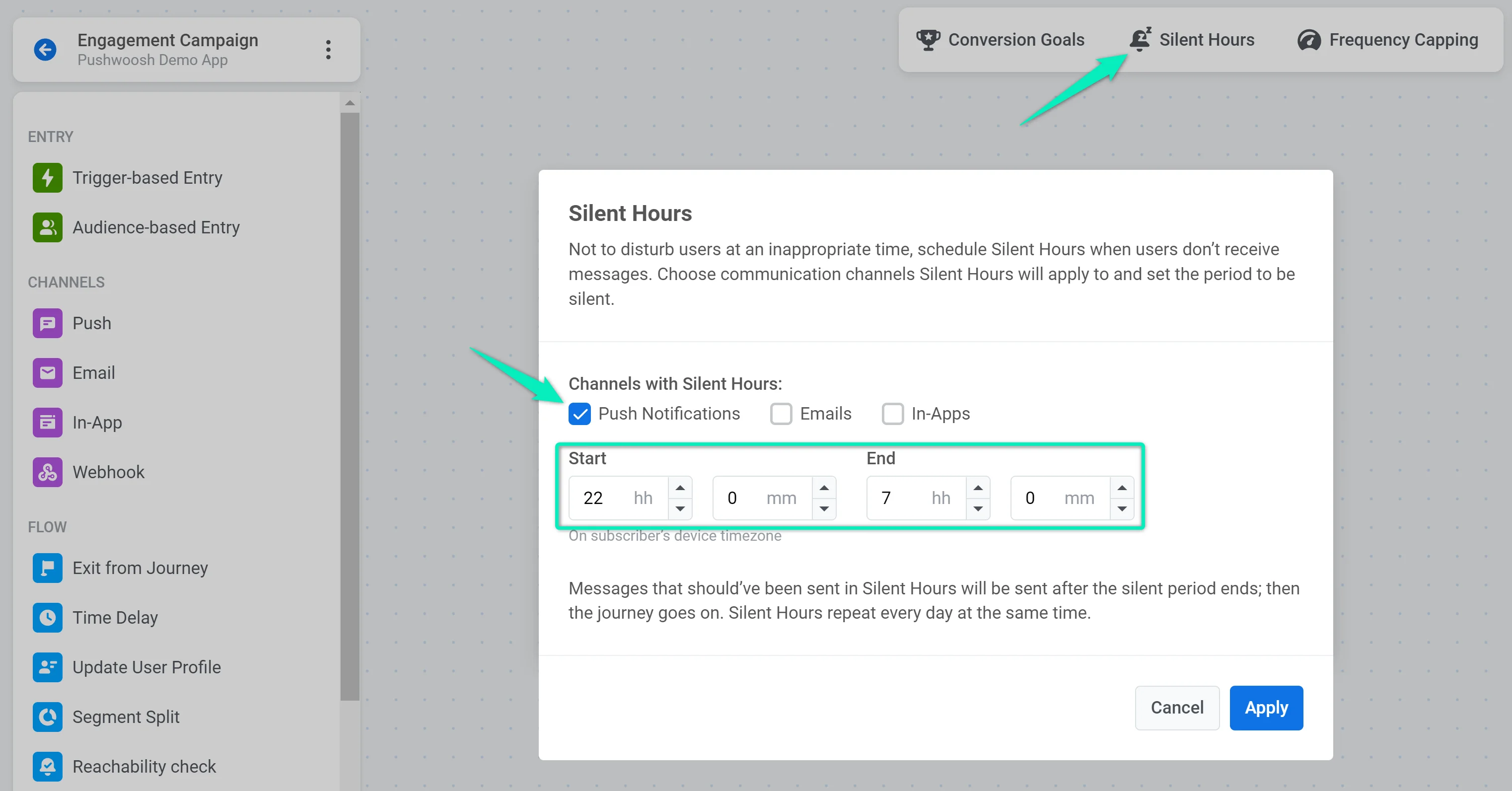
Task: Increment the Start minutes value
Action: [824, 488]
